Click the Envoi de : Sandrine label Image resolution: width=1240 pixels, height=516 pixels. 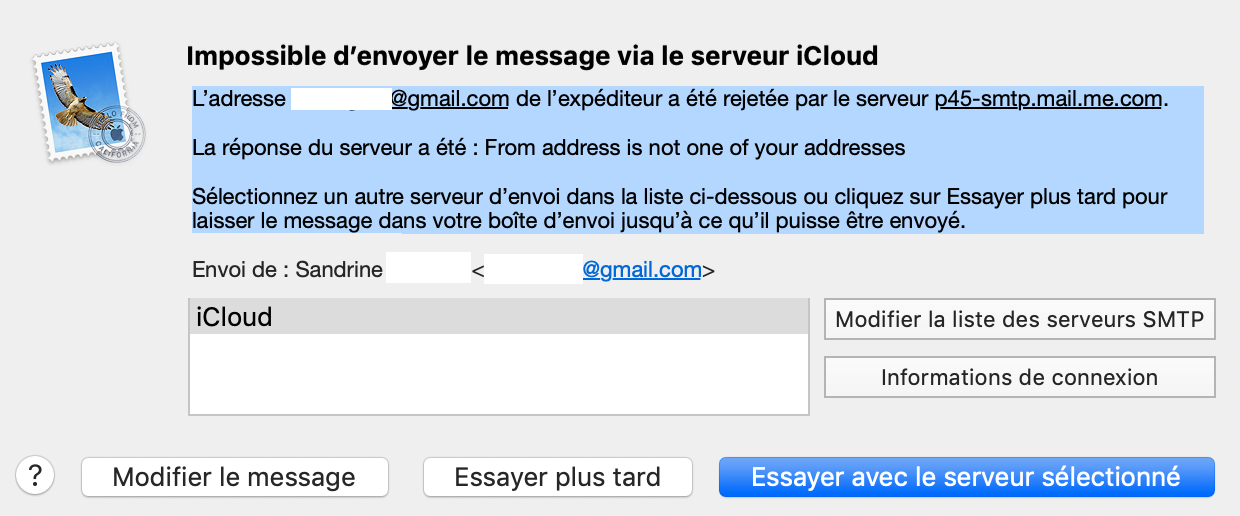click(286, 269)
